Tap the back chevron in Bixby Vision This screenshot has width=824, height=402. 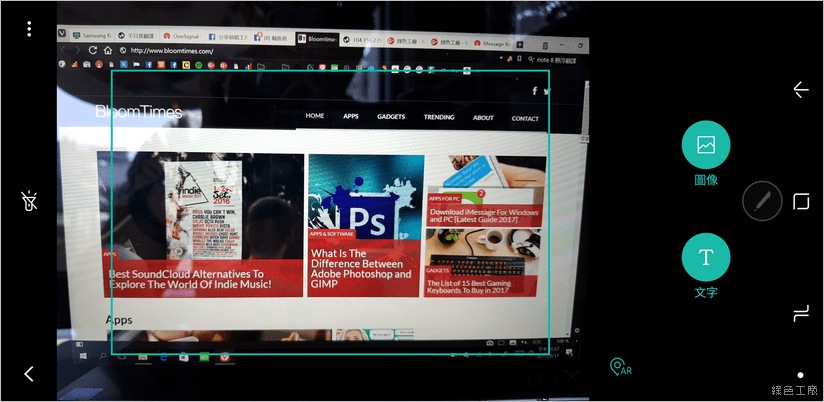[x=29, y=374]
